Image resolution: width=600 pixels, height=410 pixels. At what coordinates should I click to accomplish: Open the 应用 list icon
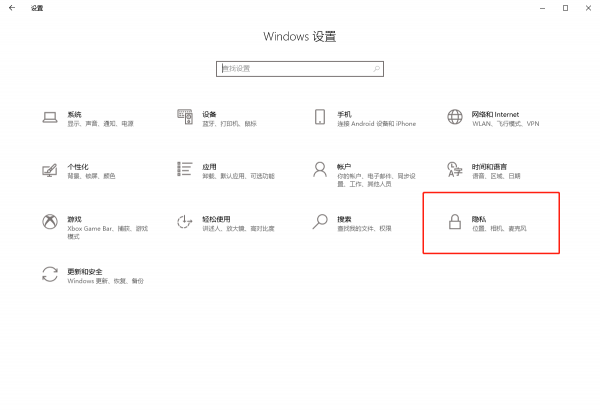(185, 169)
